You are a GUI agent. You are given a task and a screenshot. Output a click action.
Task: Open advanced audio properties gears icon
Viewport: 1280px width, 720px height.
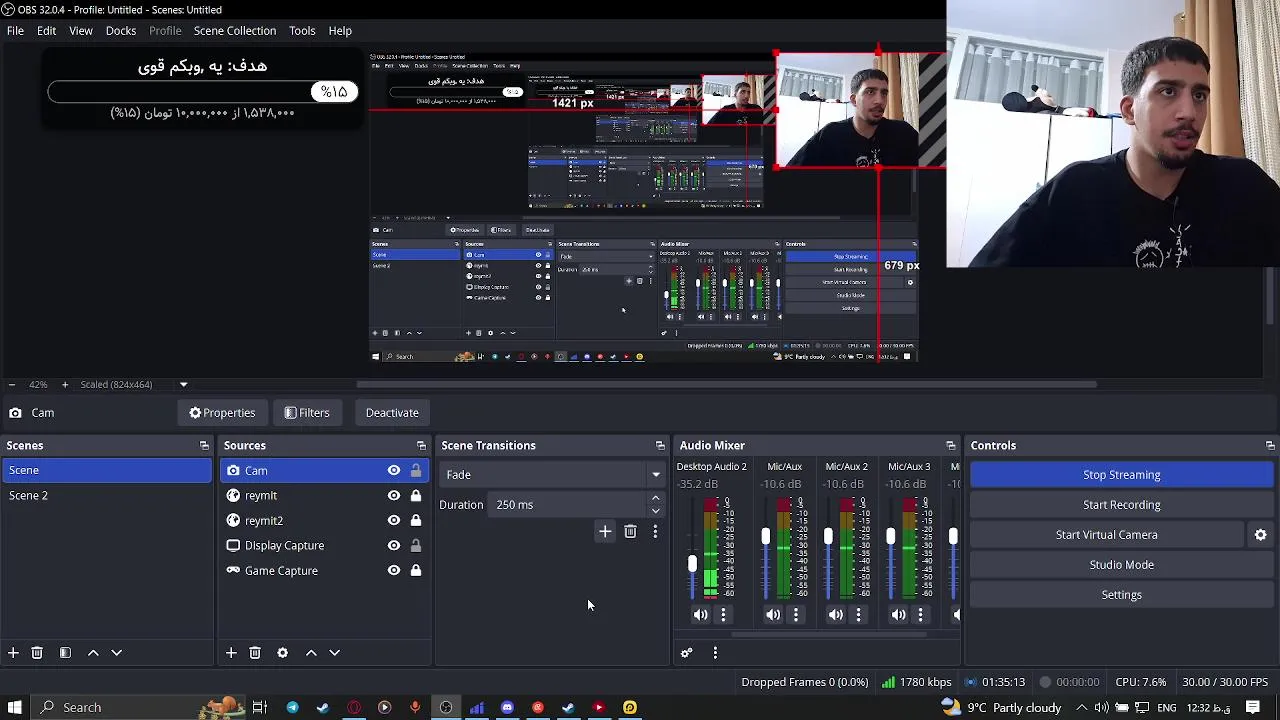click(x=686, y=653)
